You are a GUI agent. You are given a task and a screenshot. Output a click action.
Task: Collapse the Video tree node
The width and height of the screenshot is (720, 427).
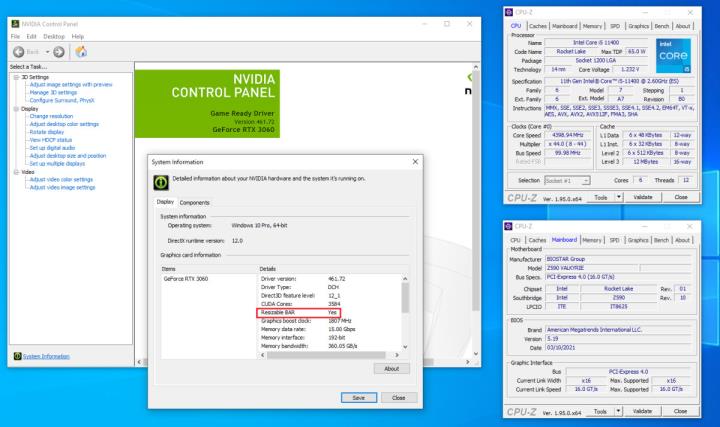tap(16, 172)
